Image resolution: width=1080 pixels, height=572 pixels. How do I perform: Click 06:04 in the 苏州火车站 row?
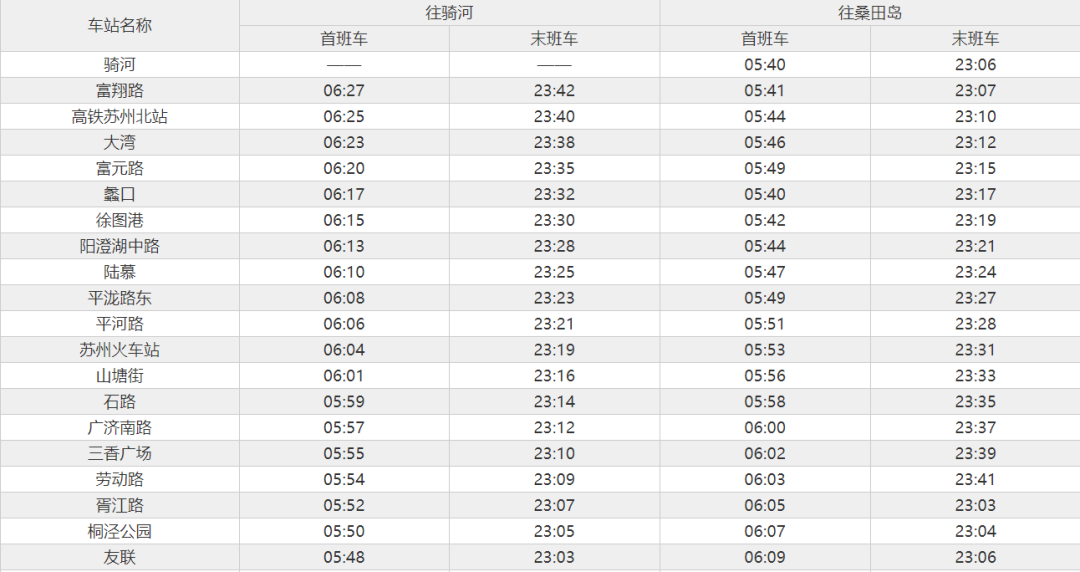tap(344, 350)
